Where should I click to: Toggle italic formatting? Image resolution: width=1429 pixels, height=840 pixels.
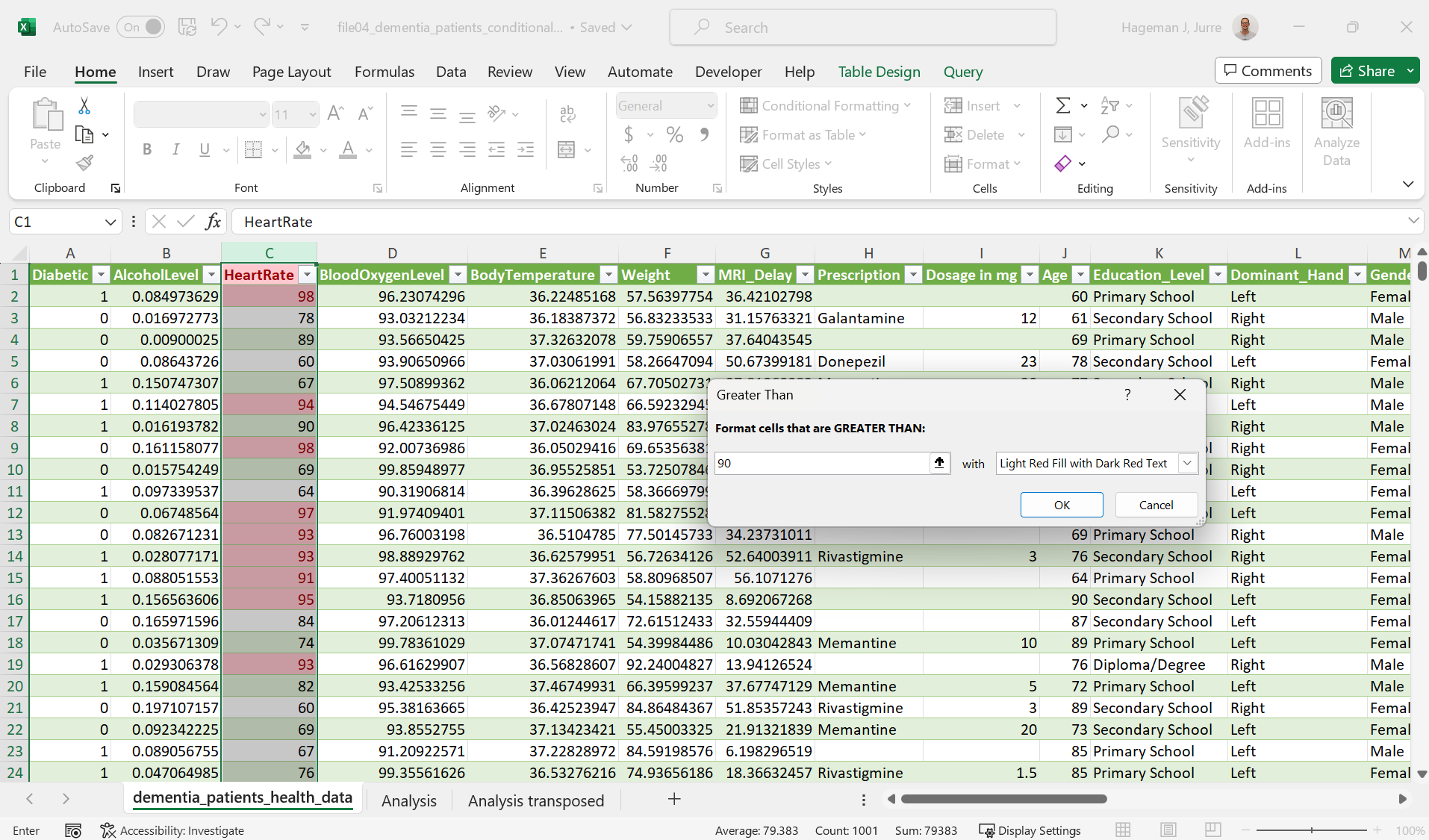pos(175,149)
